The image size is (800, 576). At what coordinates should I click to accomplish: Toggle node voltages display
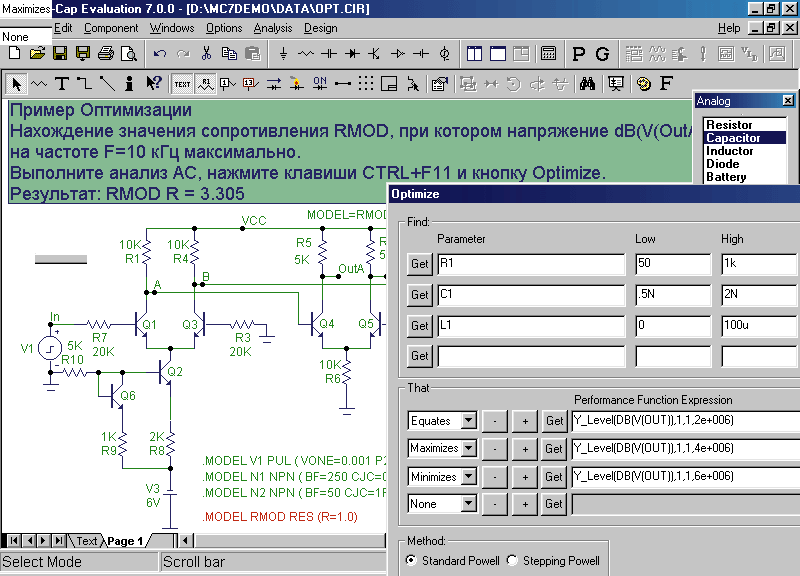click(251, 84)
